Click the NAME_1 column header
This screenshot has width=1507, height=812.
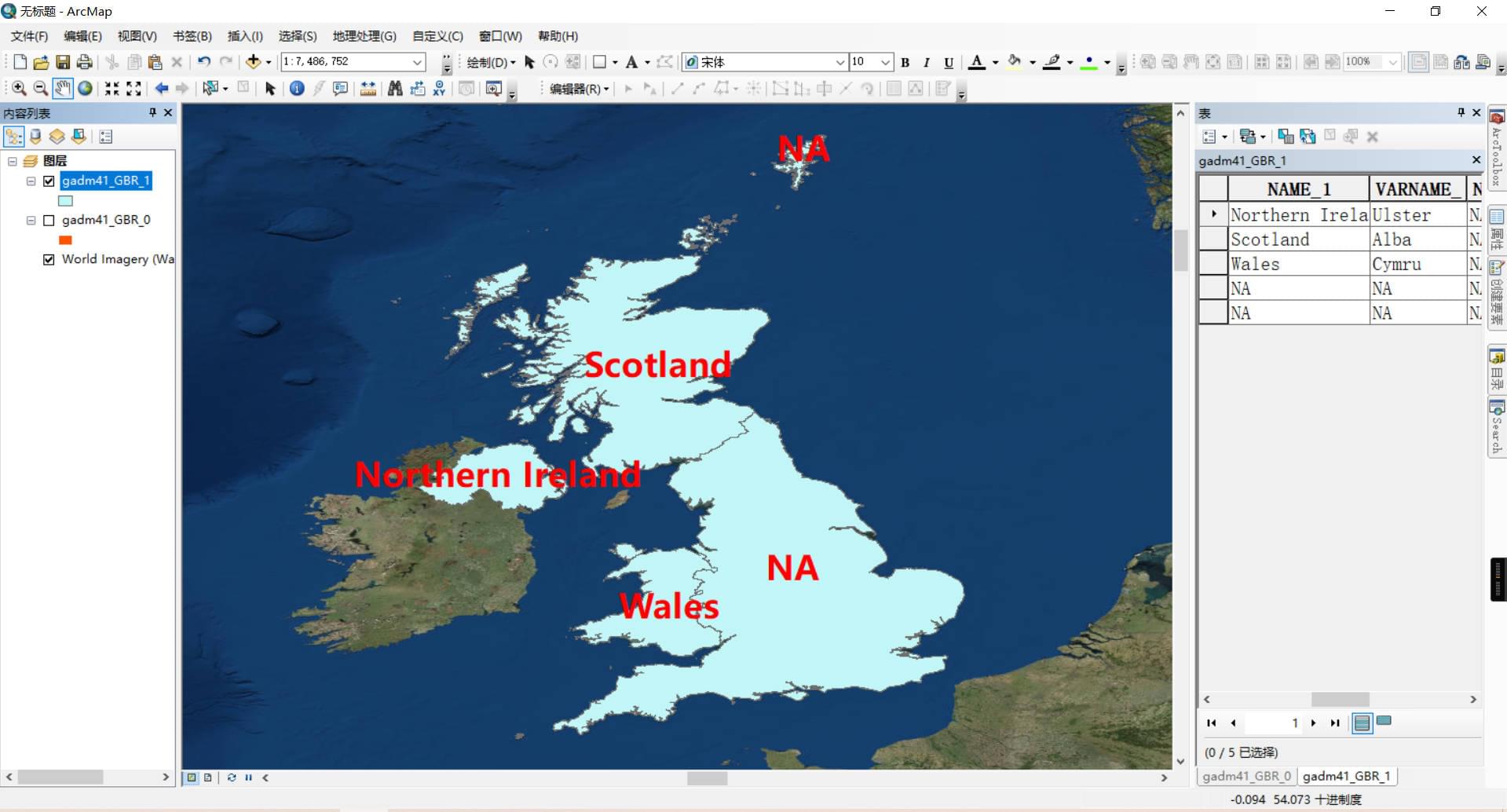1299,189
